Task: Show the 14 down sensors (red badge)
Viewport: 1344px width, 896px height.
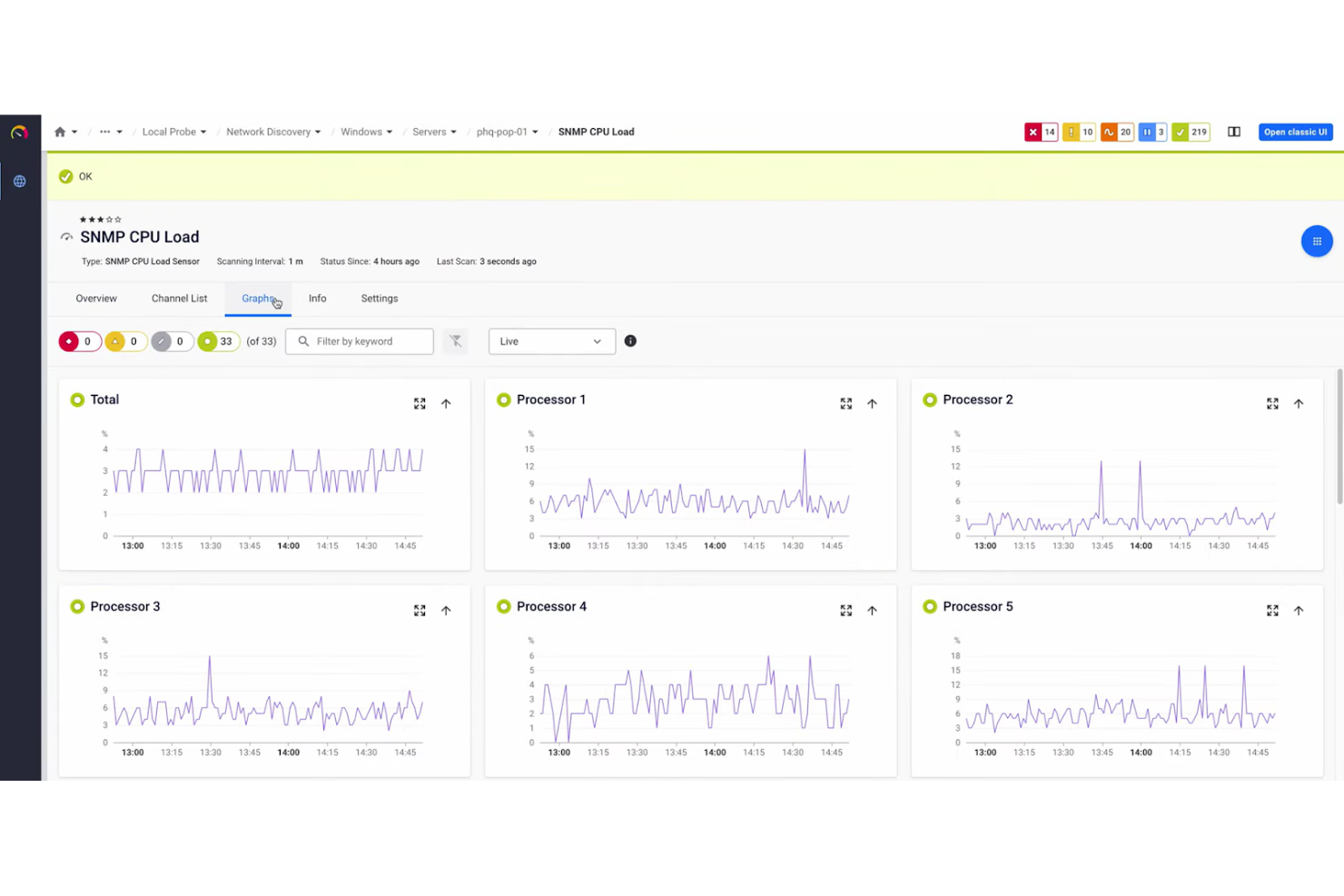Action: (1041, 132)
